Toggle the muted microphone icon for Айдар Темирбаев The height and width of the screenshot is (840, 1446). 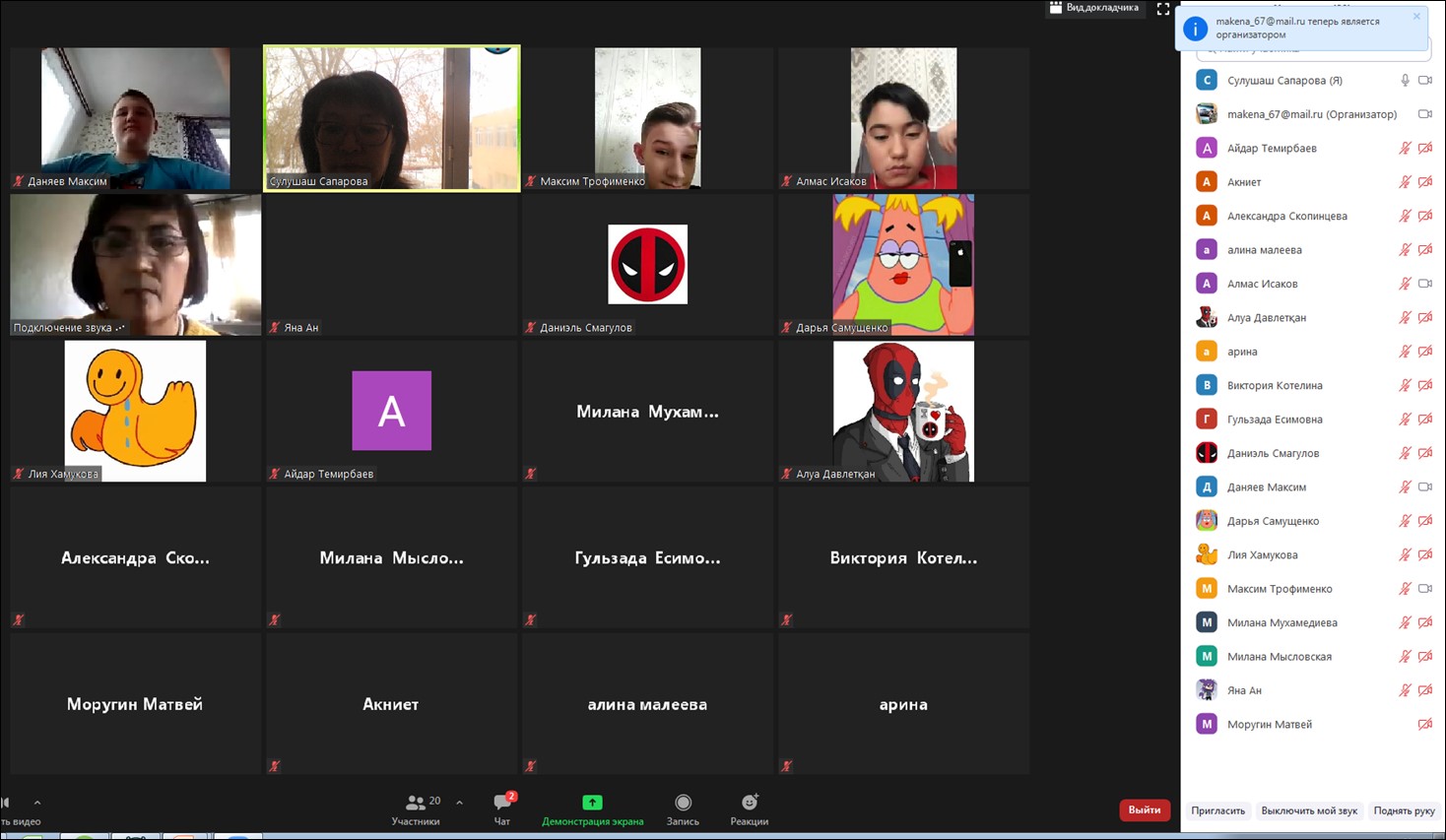1405,149
